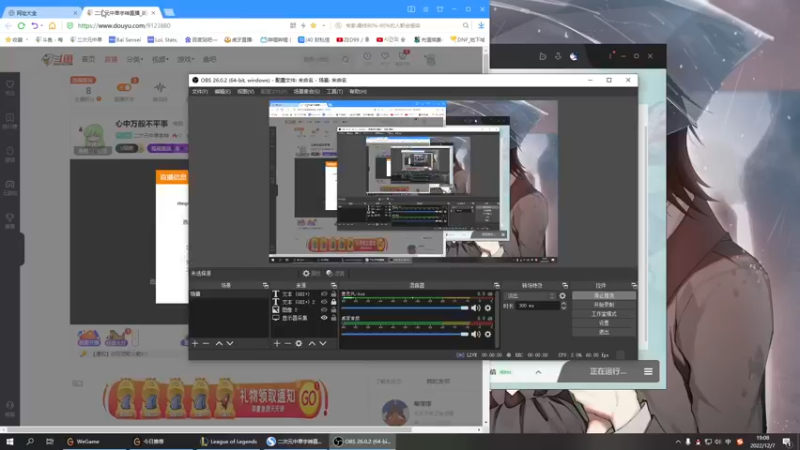
Task: Move source up in OBS Sources panel
Action: coord(312,343)
